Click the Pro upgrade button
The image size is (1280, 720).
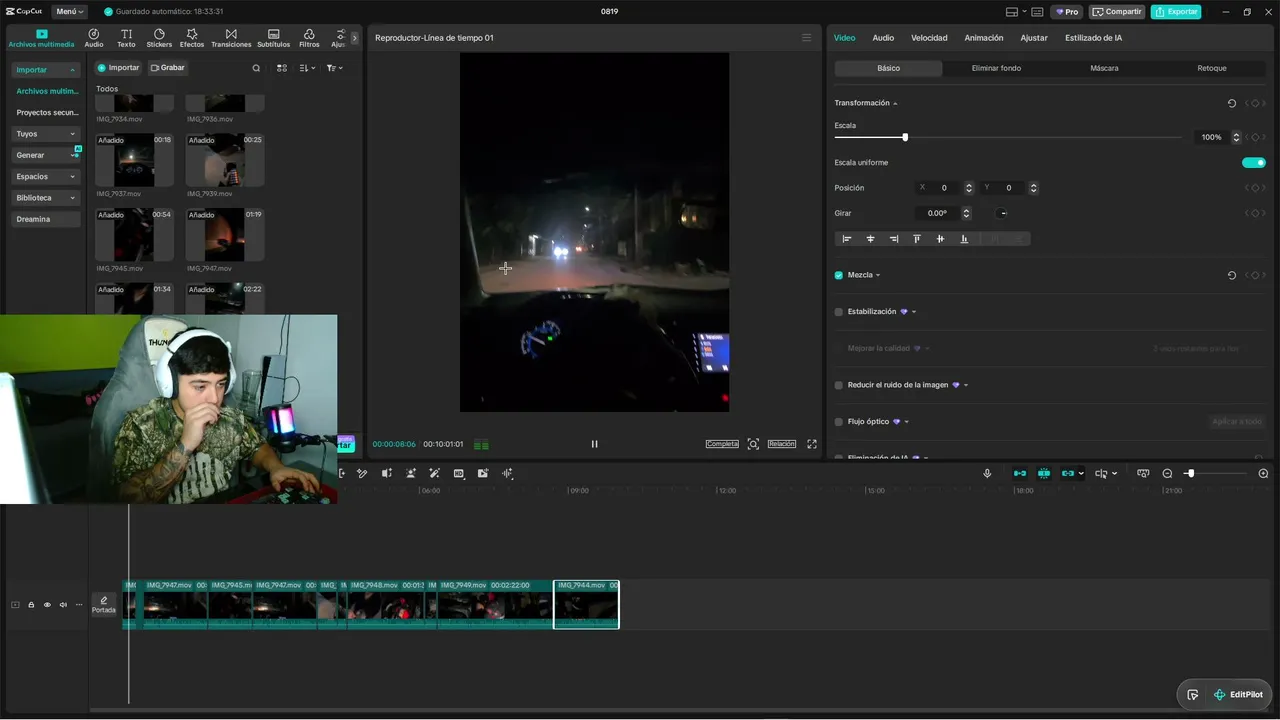[1067, 12]
